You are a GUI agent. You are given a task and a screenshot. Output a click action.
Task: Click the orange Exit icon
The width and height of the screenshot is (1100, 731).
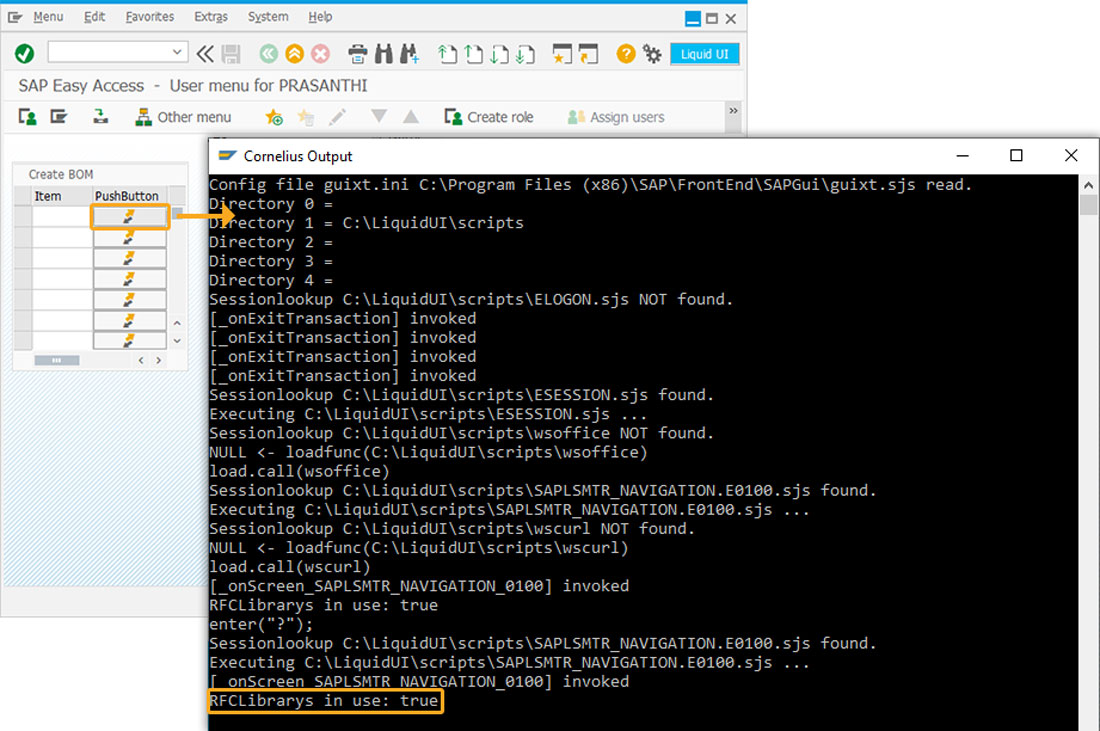click(295, 54)
